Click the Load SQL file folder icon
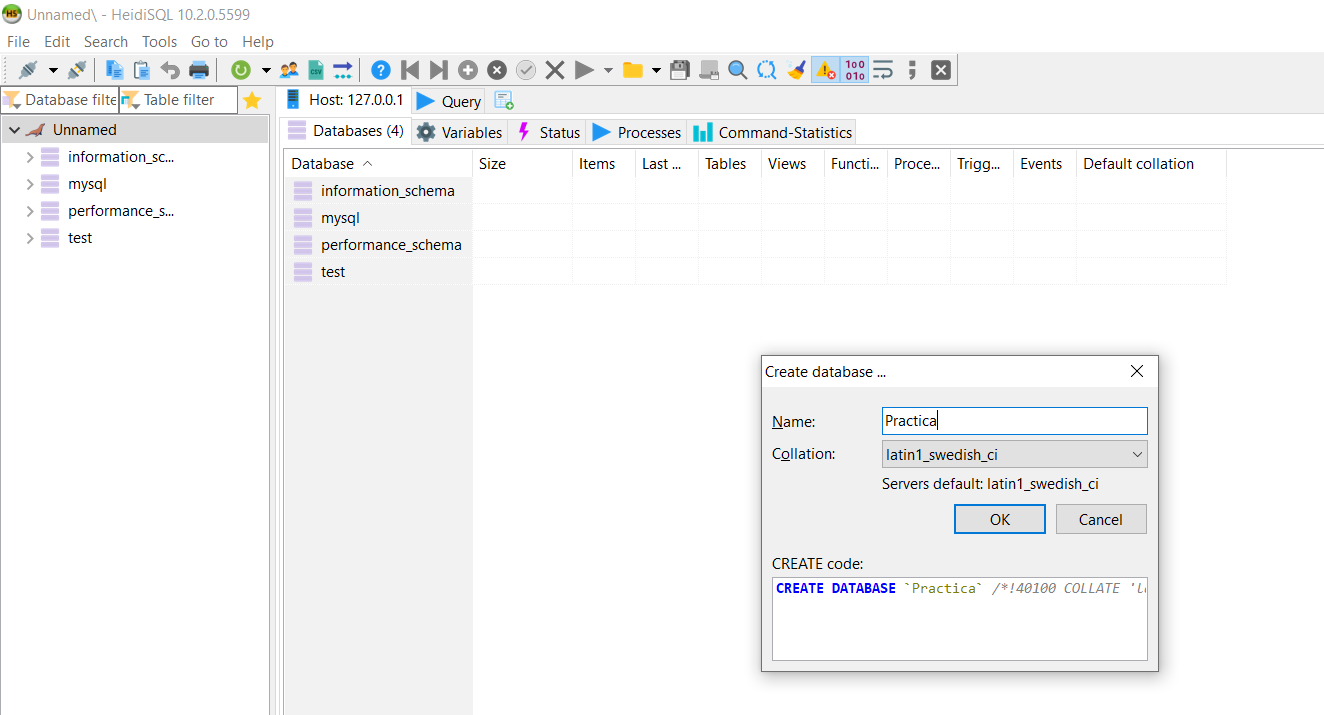This screenshot has width=1324, height=715. point(632,70)
